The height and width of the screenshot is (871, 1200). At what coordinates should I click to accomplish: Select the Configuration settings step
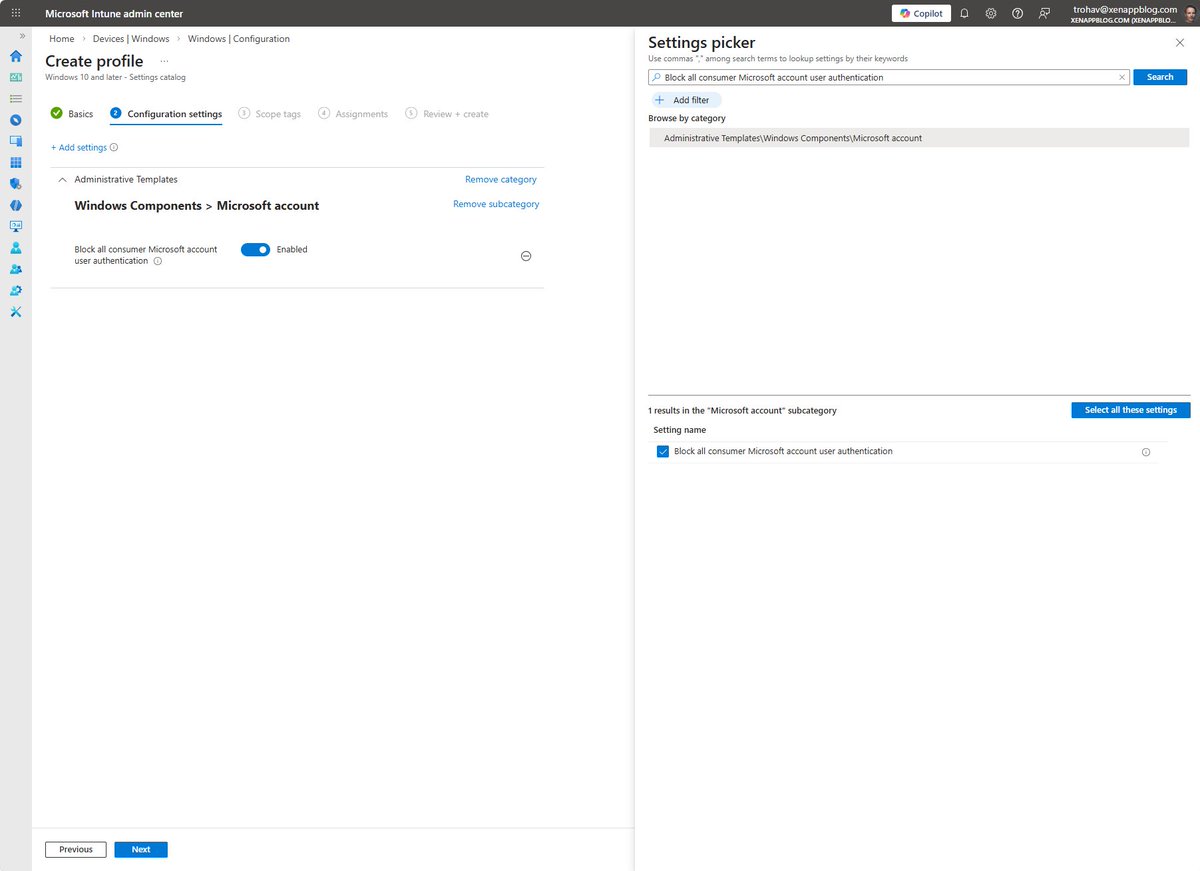pyautogui.click(x=166, y=114)
